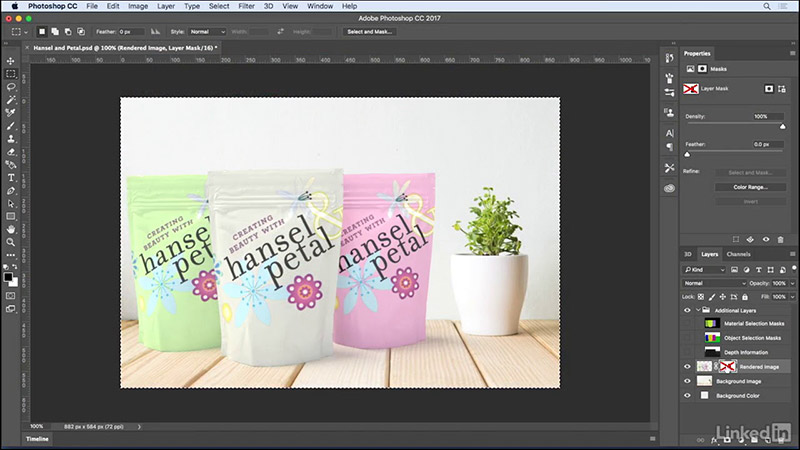Show the Depth Information layer
This screenshot has width=800, height=450.
point(687,352)
